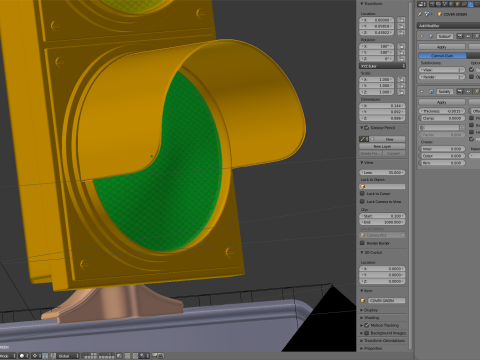The width and height of the screenshot is (480, 360).
Task: Click the Crease Inner slider field
Action: click(442, 149)
